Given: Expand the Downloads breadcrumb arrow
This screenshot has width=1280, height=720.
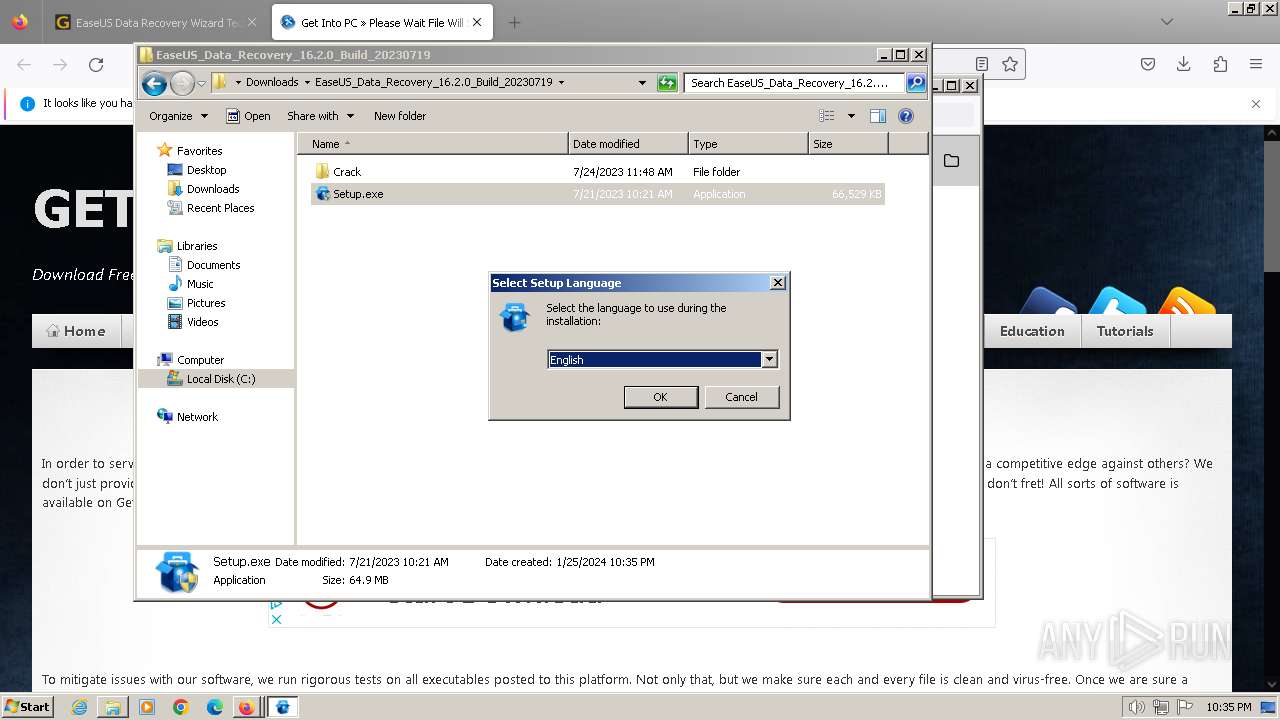Looking at the screenshot, I should coord(307,82).
